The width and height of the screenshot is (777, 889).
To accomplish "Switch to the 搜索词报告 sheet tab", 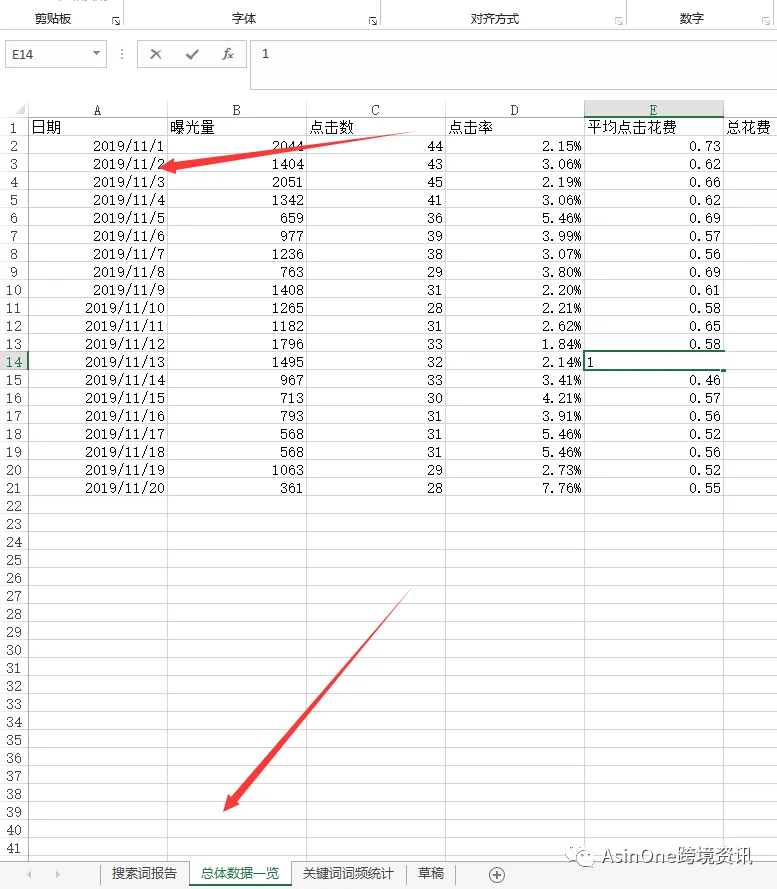I will pos(144,873).
